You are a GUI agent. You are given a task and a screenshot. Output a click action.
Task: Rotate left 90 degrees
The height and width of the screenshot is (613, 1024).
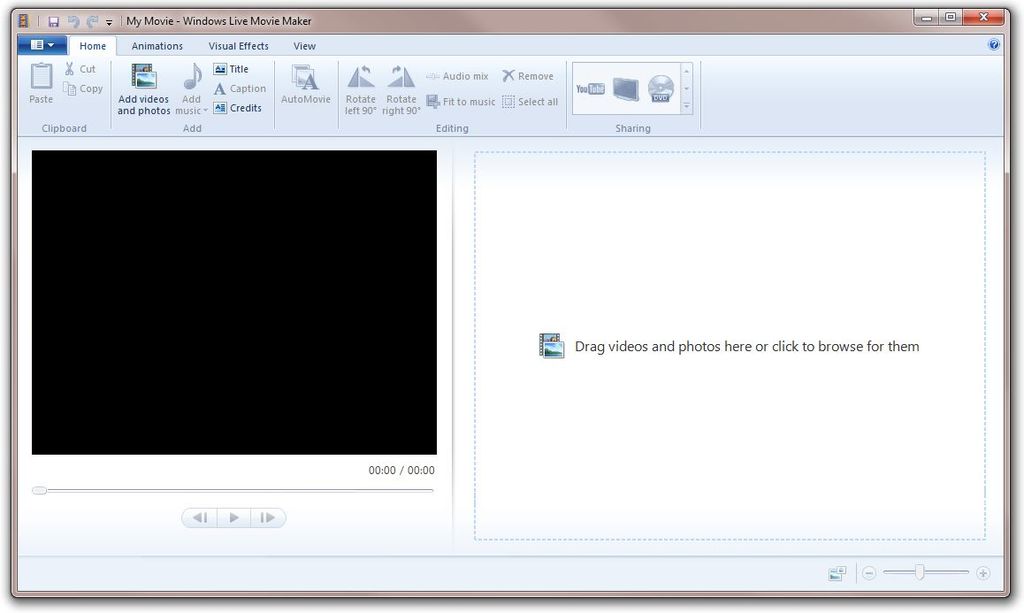pos(360,89)
